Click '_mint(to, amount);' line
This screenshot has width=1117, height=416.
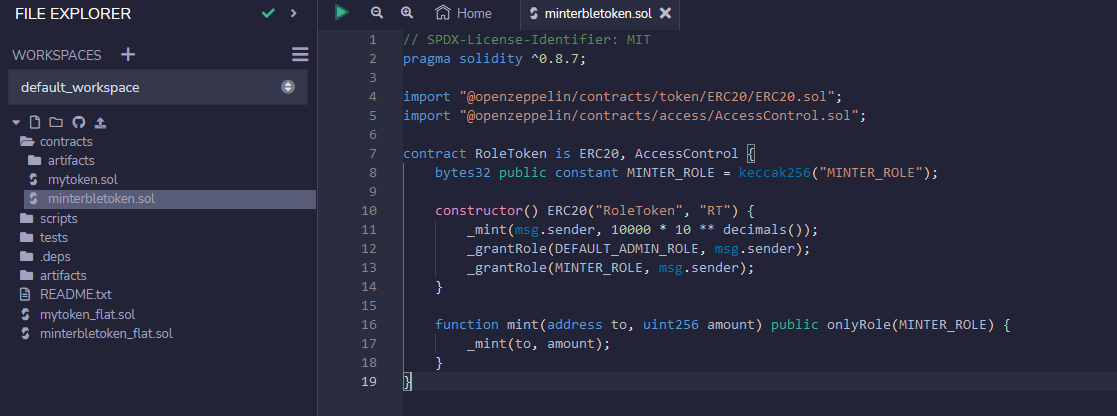539,343
